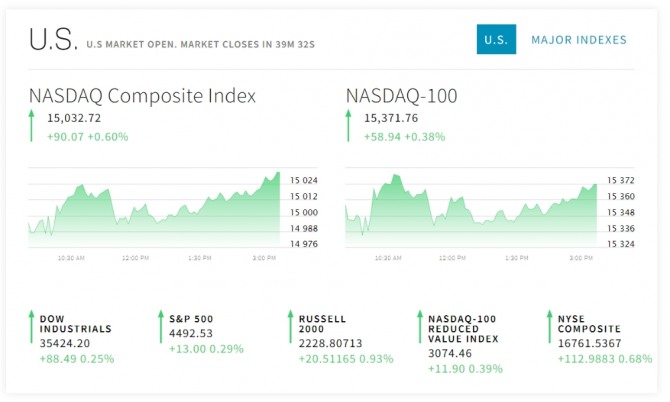Viewport: 670px width, 402px height.
Task: Select the S&P 500 index name
Action: click(191, 319)
